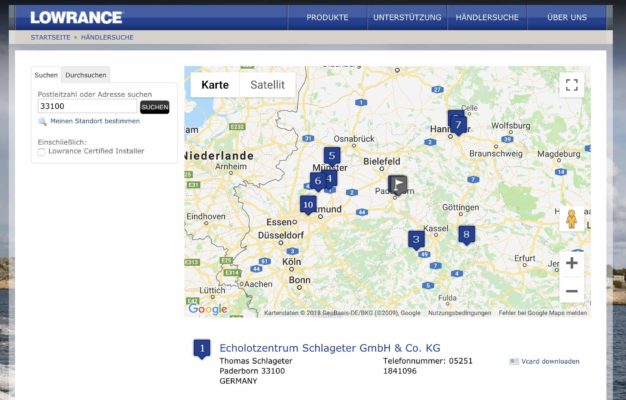
Task: Switch the map to Satellit view
Action: 267,85
